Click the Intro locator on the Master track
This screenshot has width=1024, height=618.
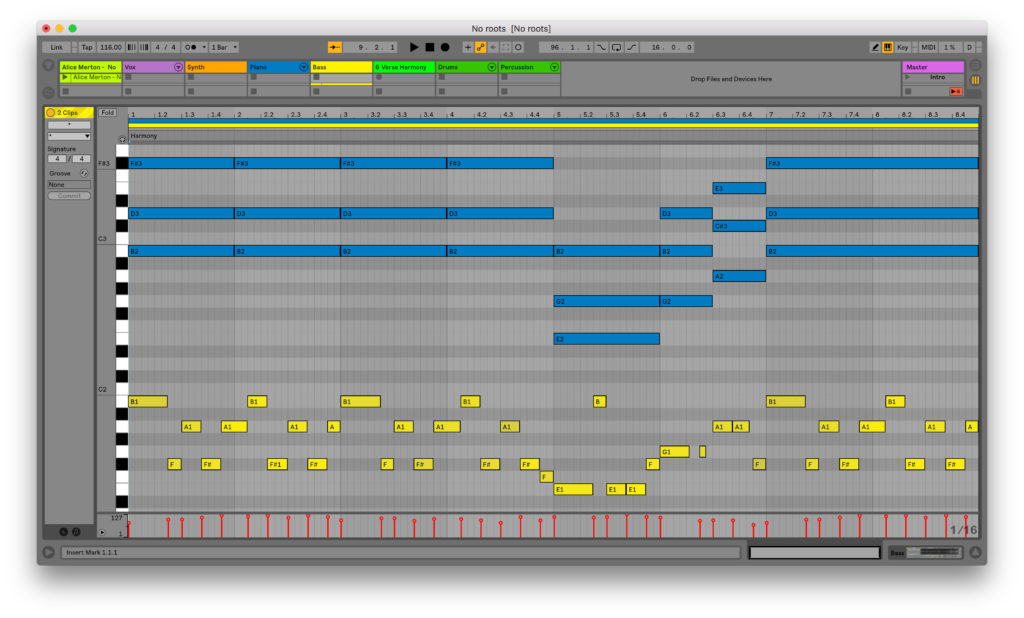click(933, 77)
